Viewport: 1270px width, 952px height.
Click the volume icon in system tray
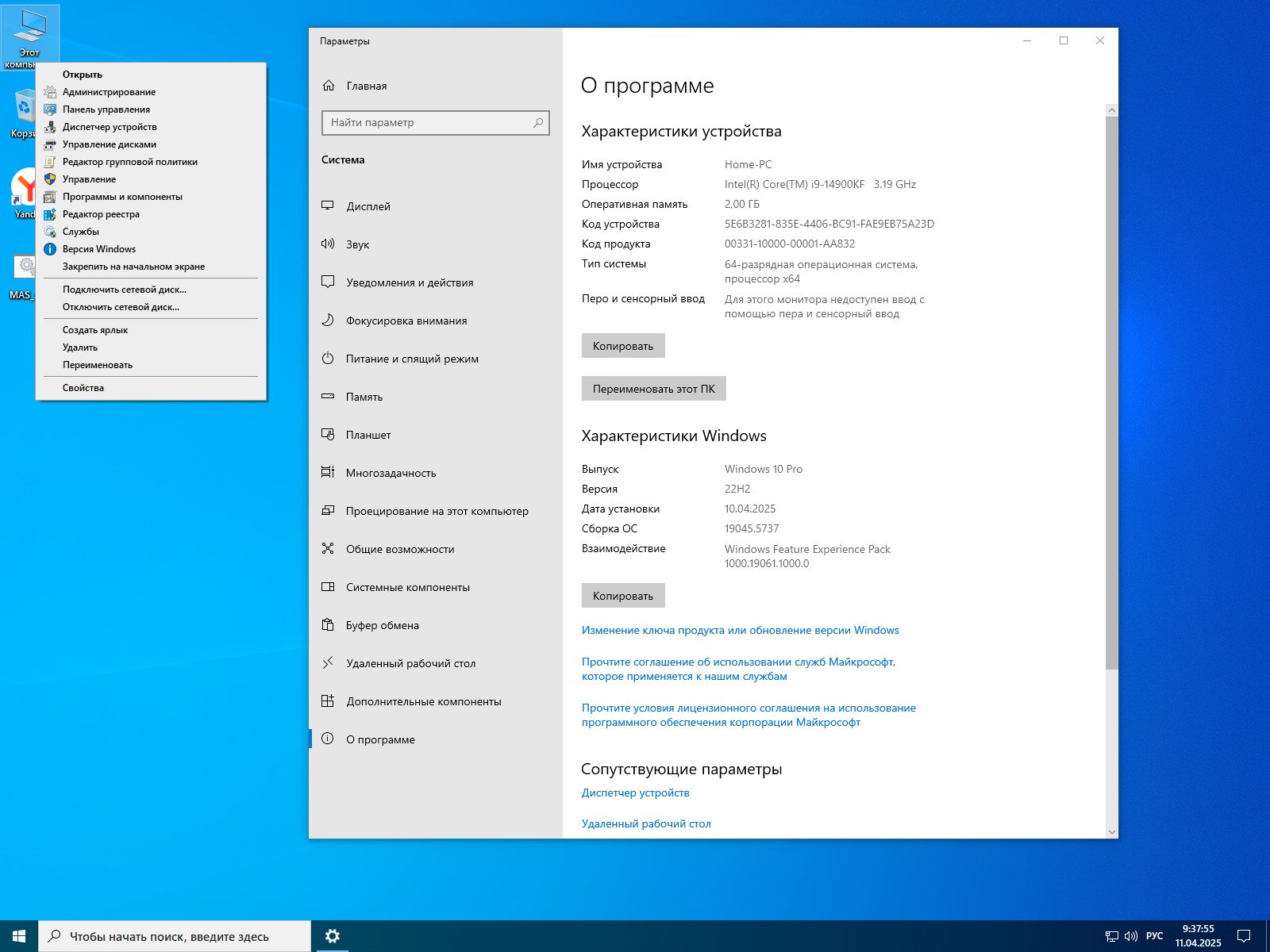click(1131, 936)
